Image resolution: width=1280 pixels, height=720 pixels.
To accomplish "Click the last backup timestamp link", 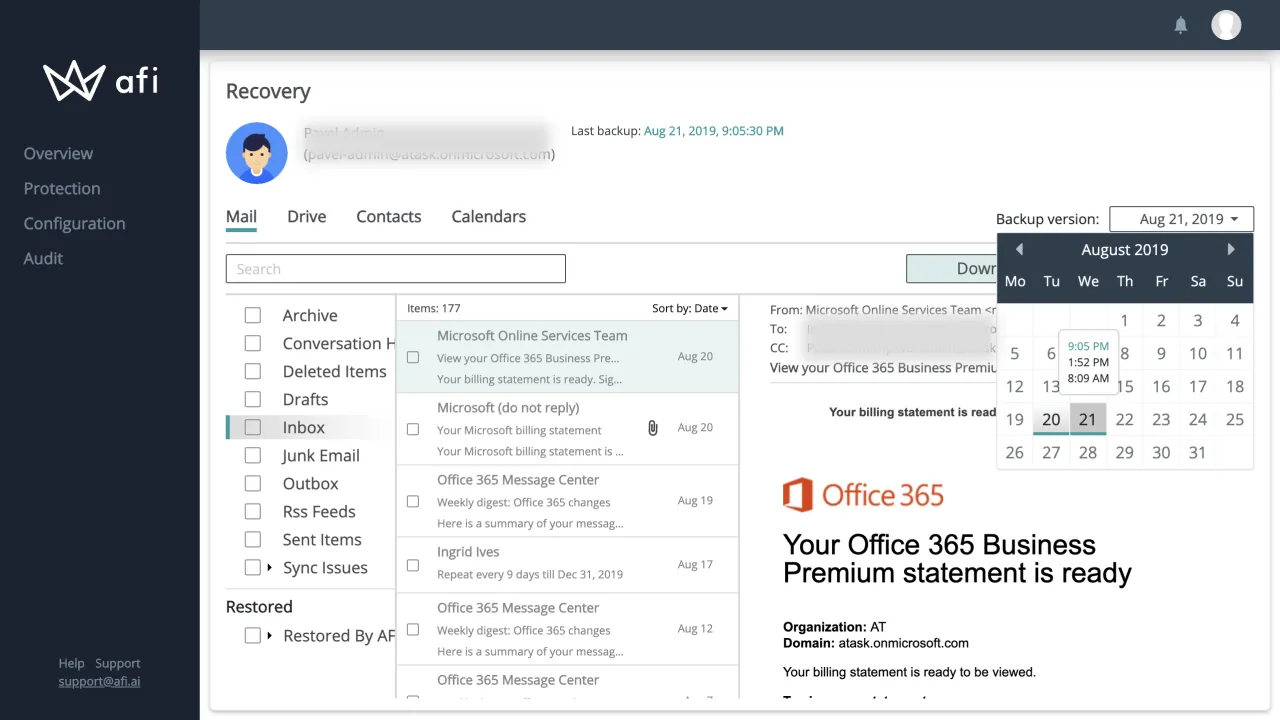I will click(x=714, y=131).
